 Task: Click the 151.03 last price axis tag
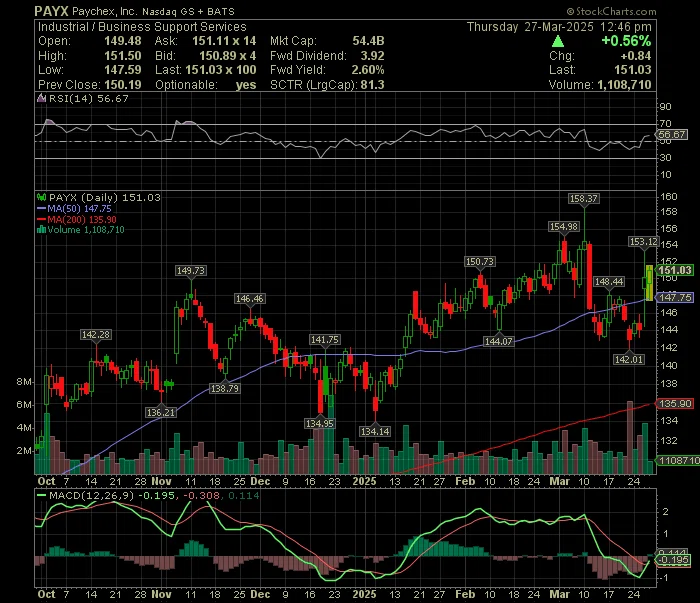pos(675,270)
